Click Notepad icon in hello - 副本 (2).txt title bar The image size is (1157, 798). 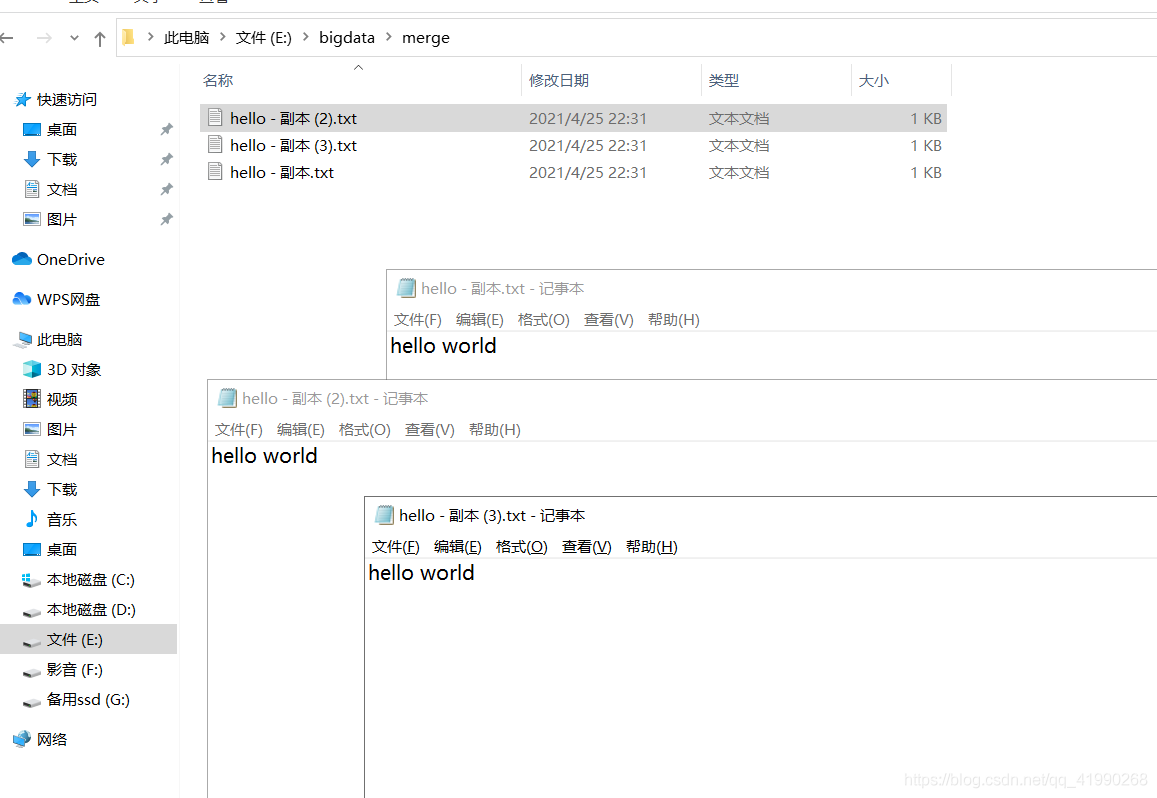point(227,398)
